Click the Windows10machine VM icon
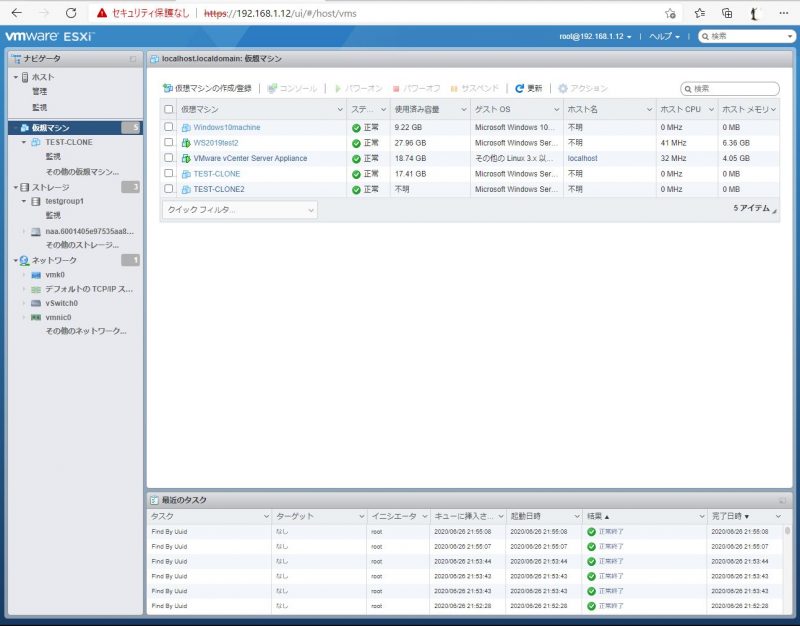Viewport: 800px width, 626px height. pyautogui.click(x=186, y=128)
